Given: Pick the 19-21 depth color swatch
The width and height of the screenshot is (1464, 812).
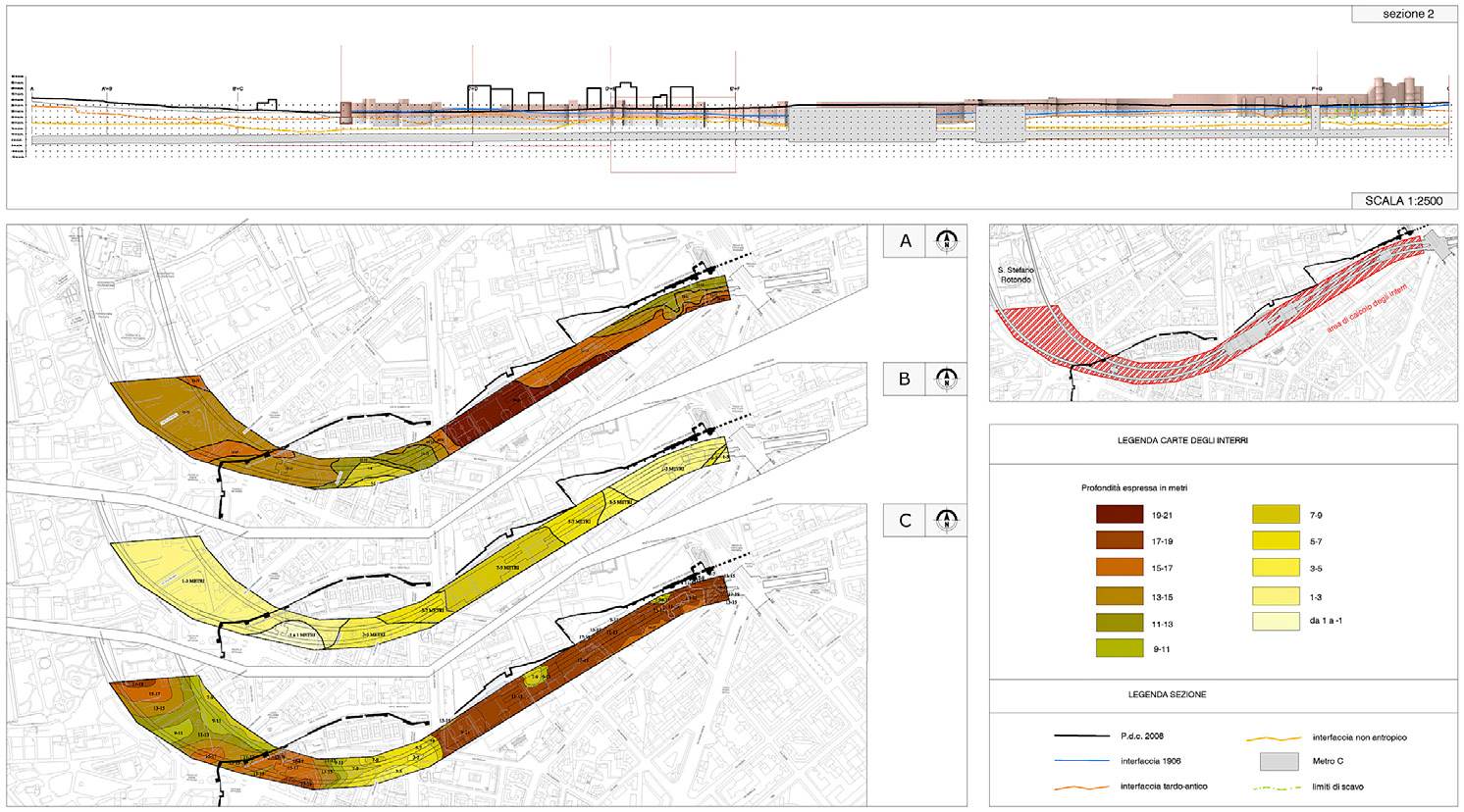Looking at the screenshot, I should coord(1120,515).
